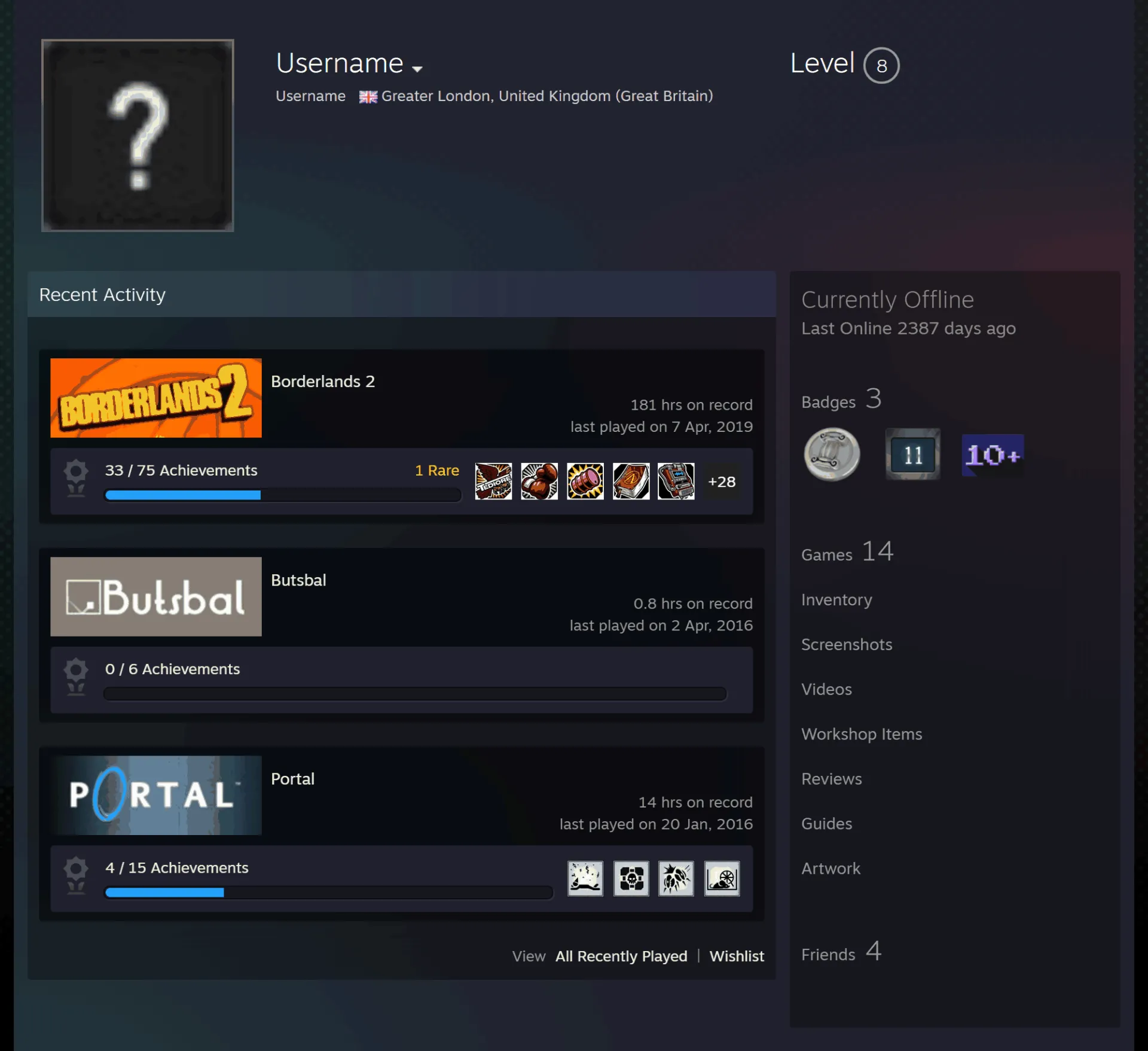Open the Wishlist link
1148x1051 pixels.
(737, 956)
